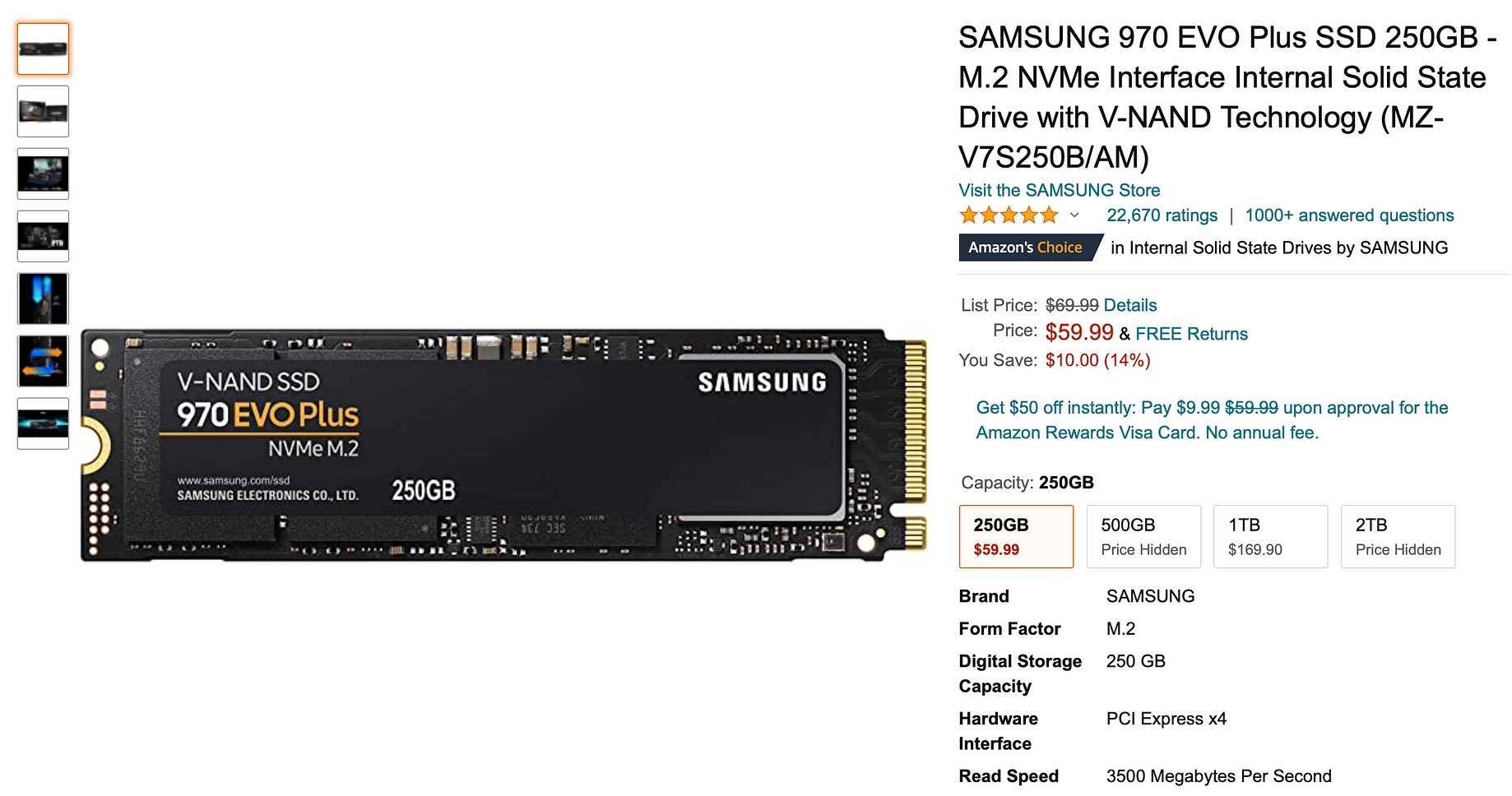Show the fourth thumbnail with PTB graphic
Screen dimensions: 1512x796
tap(43, 236)
